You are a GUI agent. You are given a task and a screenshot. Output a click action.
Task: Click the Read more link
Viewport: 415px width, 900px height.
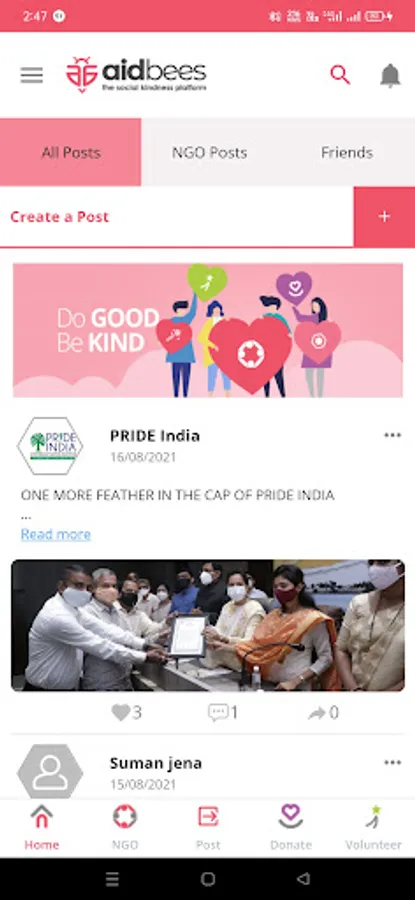click(x=56, y=534)
